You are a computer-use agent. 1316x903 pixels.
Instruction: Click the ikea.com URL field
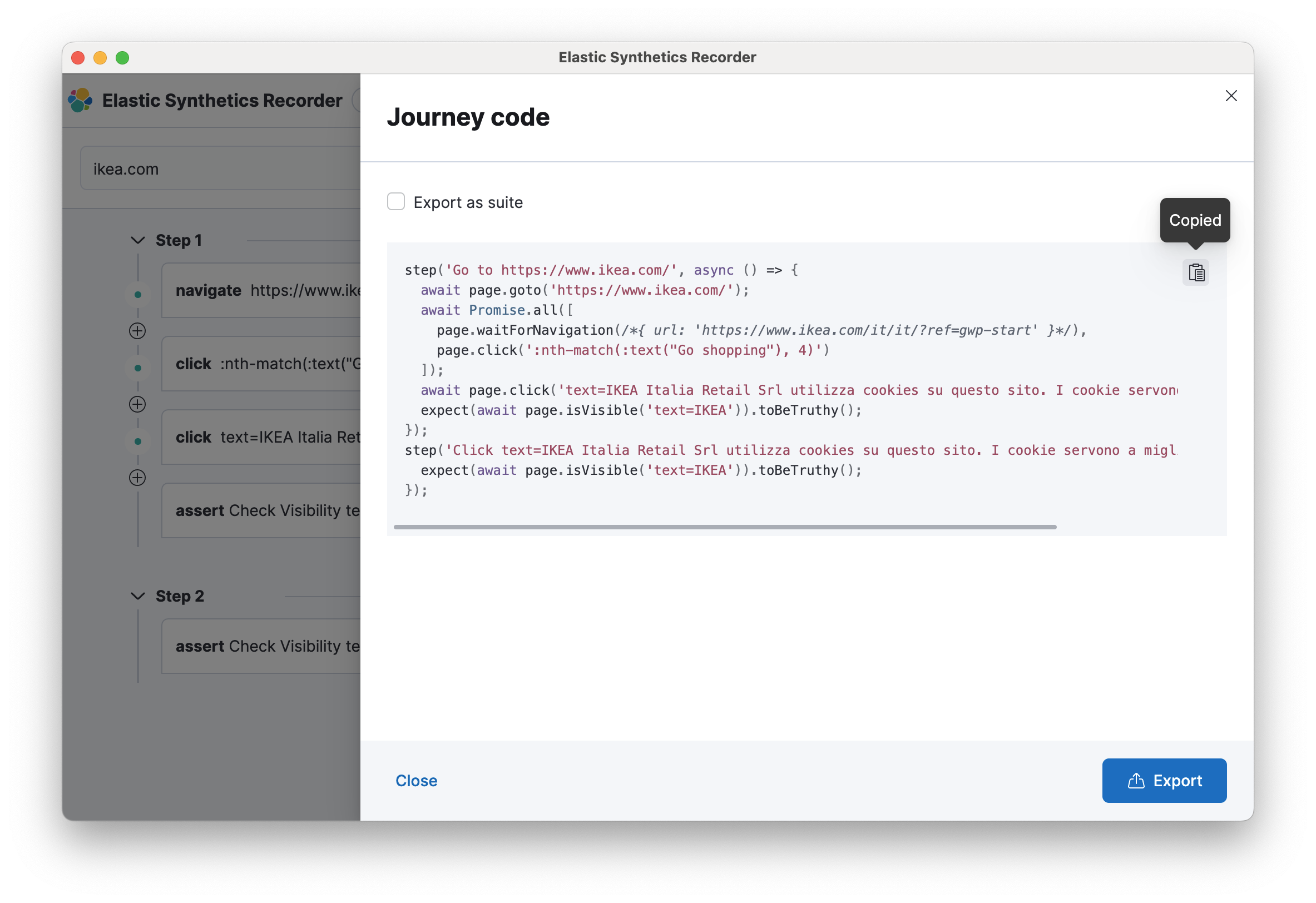[221, 167]
